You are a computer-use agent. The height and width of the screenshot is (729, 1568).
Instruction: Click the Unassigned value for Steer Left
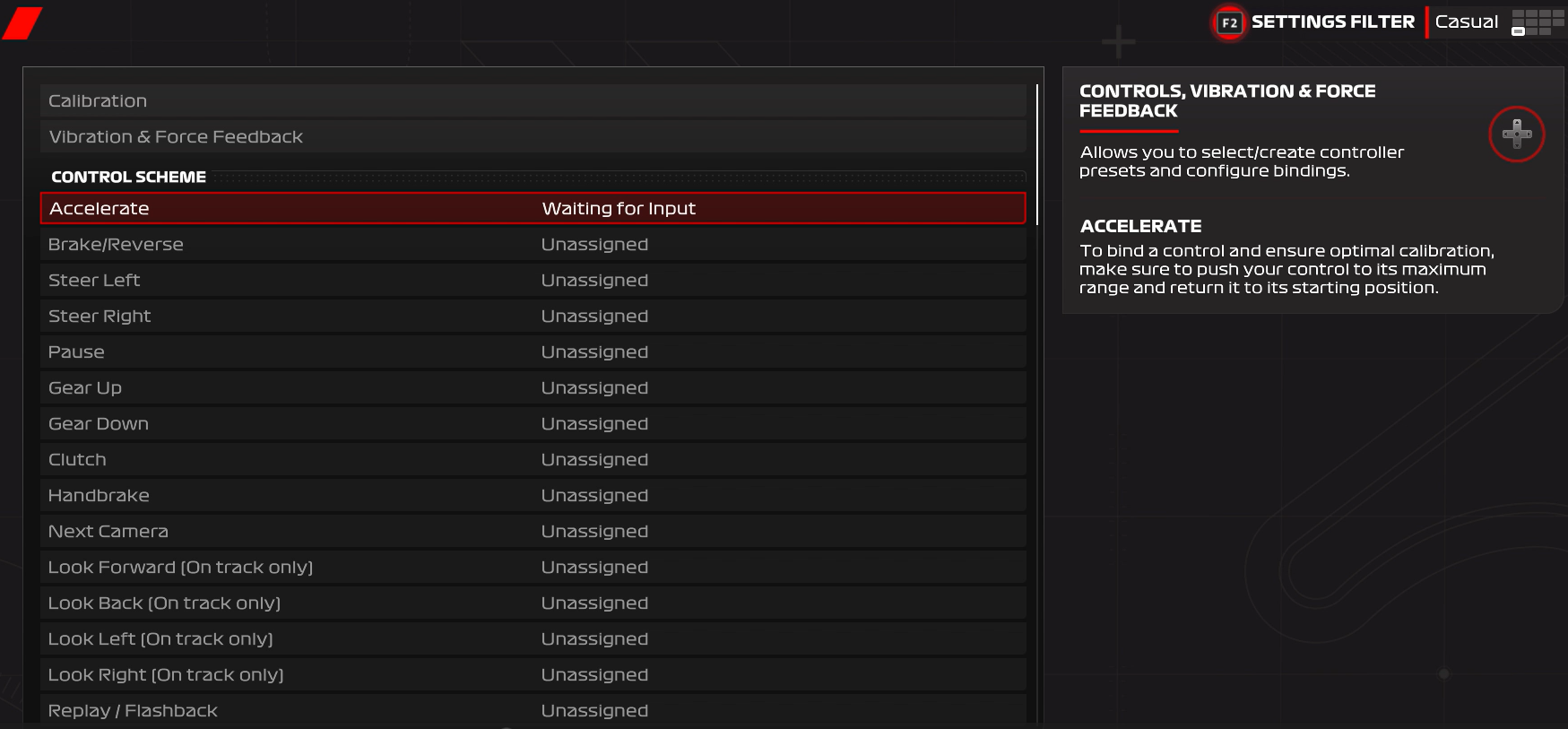click(x=594, y=281)
